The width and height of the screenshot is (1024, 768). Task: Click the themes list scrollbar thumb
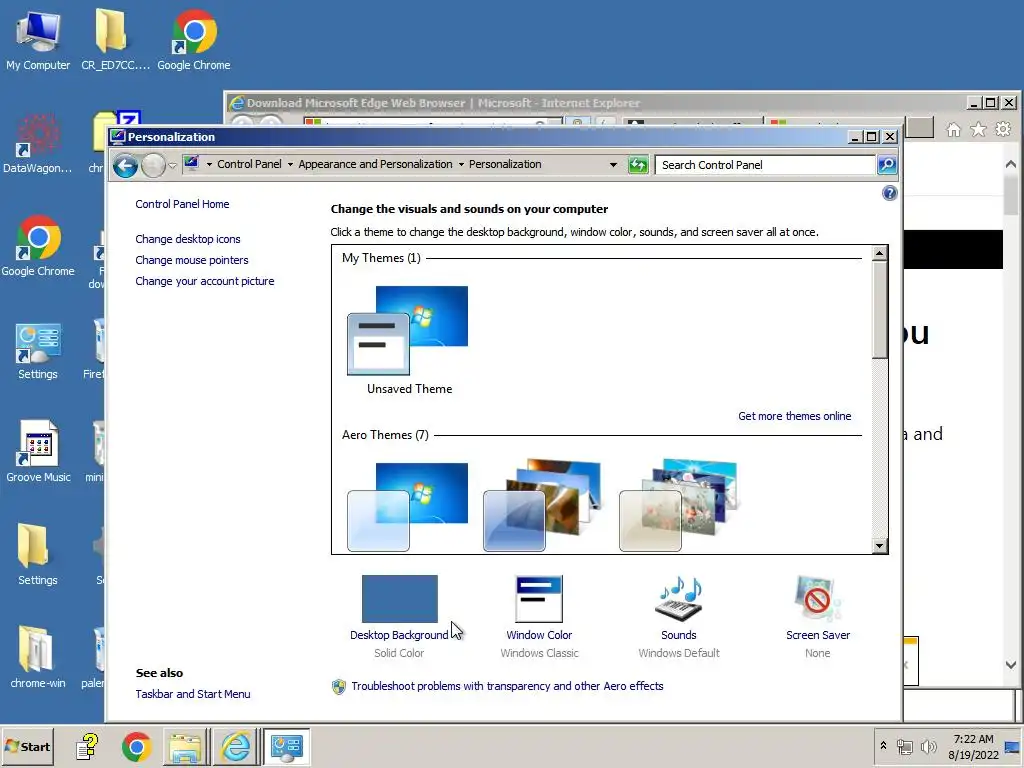click(x=880, y=310)
